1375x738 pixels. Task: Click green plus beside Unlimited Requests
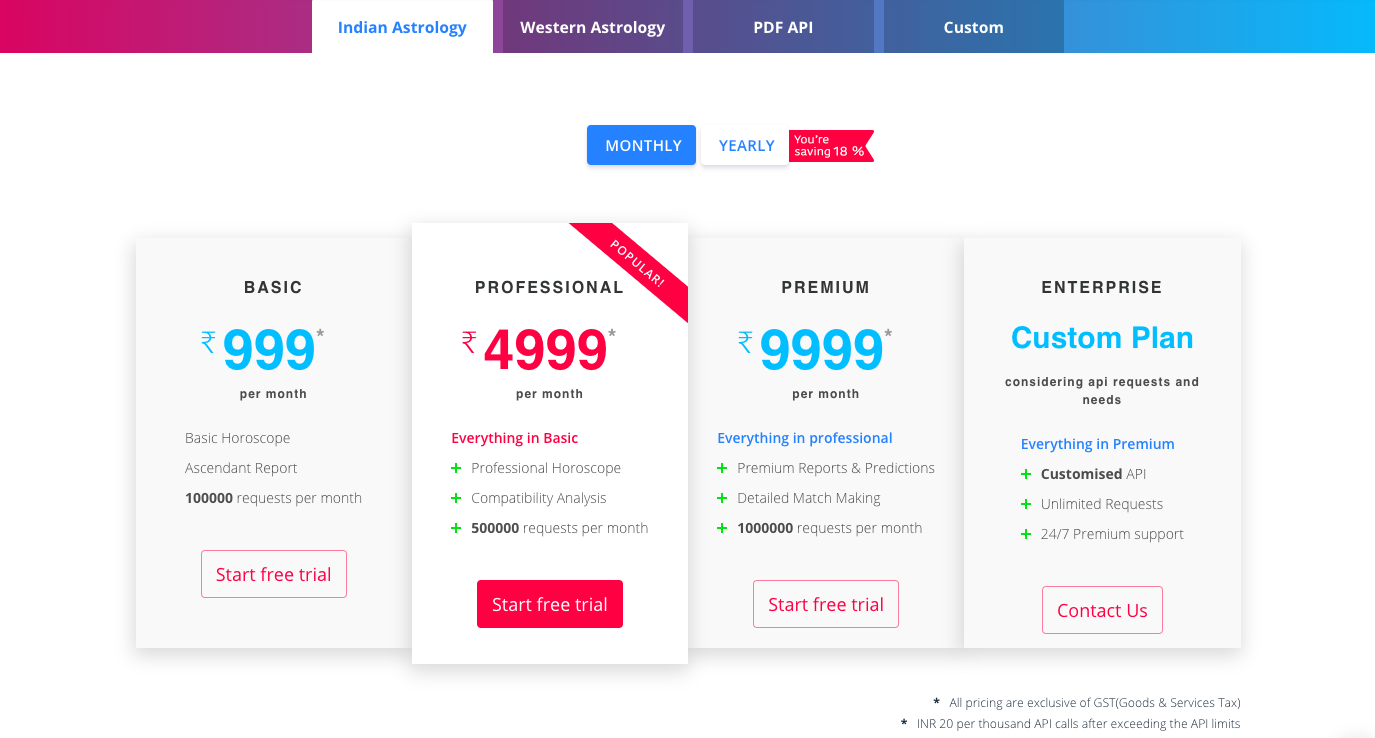[x=1026, y=504]
